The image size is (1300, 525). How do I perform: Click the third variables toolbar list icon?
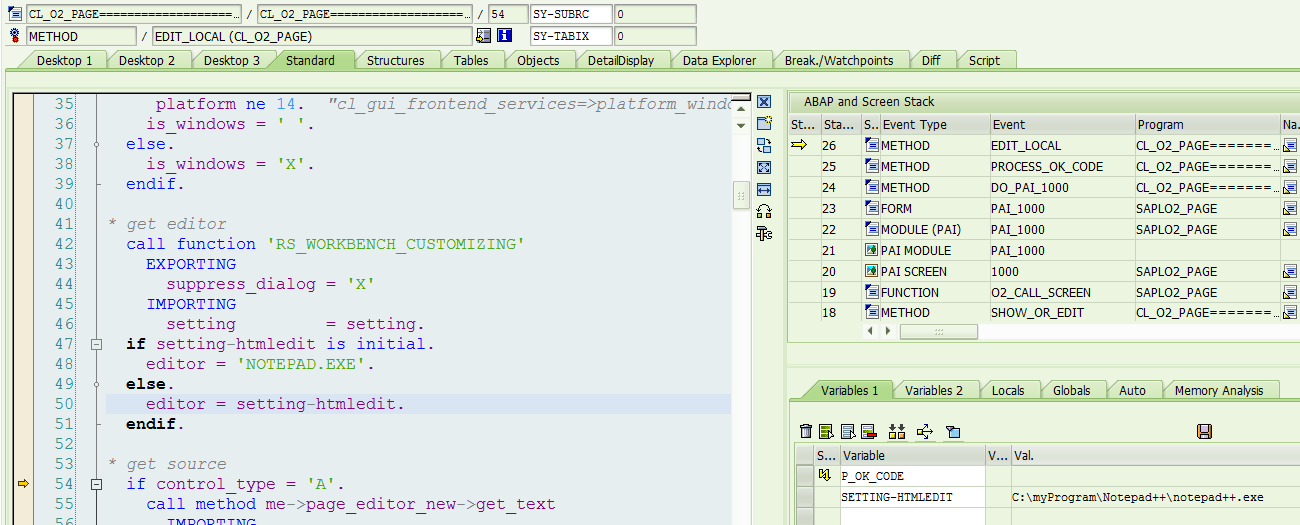(848, 432)
